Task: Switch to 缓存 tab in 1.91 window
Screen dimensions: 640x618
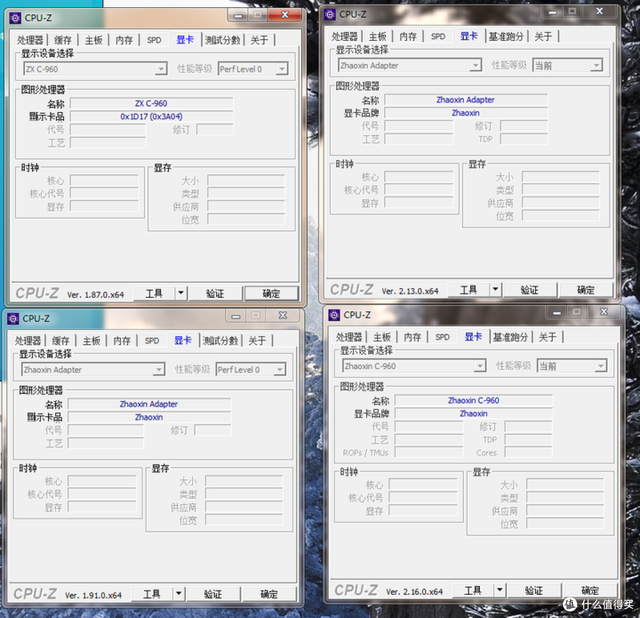Action: (60, 340)
